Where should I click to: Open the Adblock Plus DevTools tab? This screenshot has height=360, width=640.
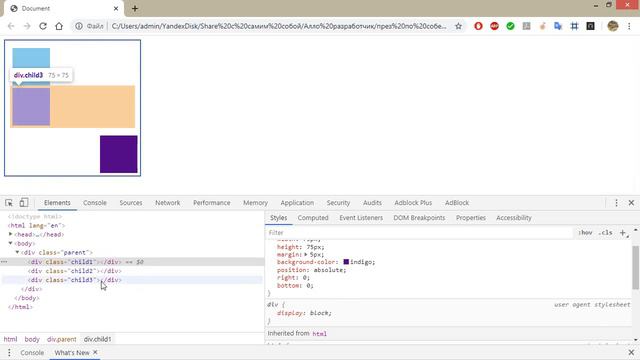click(x=413, y=203)
